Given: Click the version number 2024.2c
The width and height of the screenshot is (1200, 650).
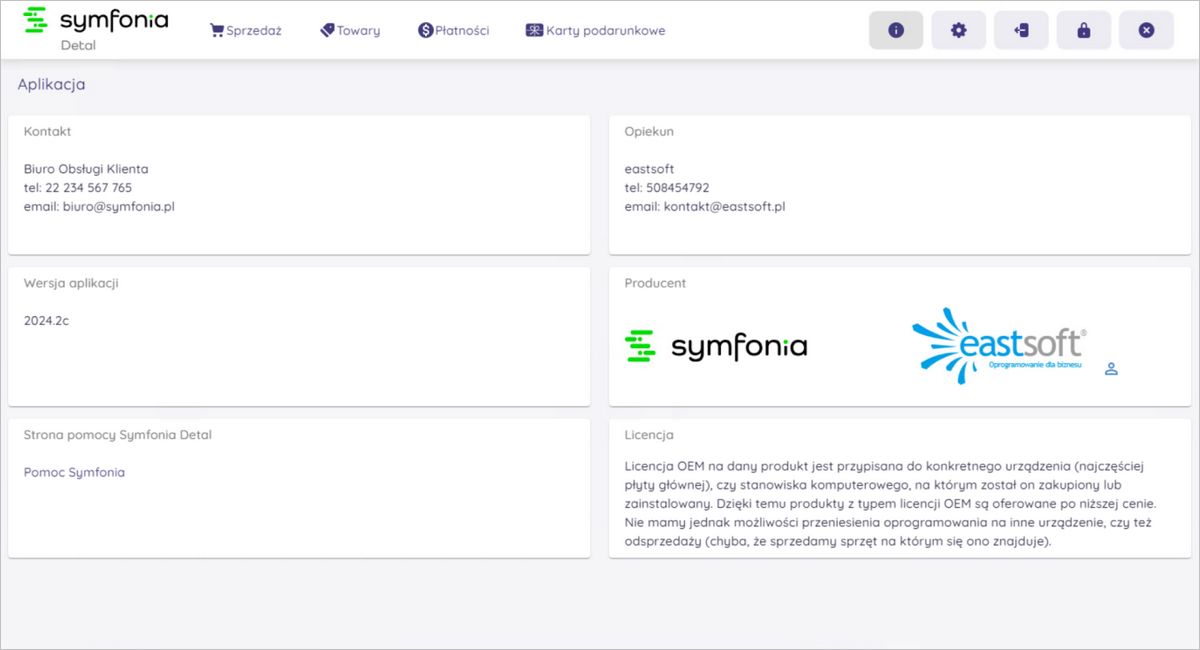Looking at the screenshot, I should (x=47, y=320).
